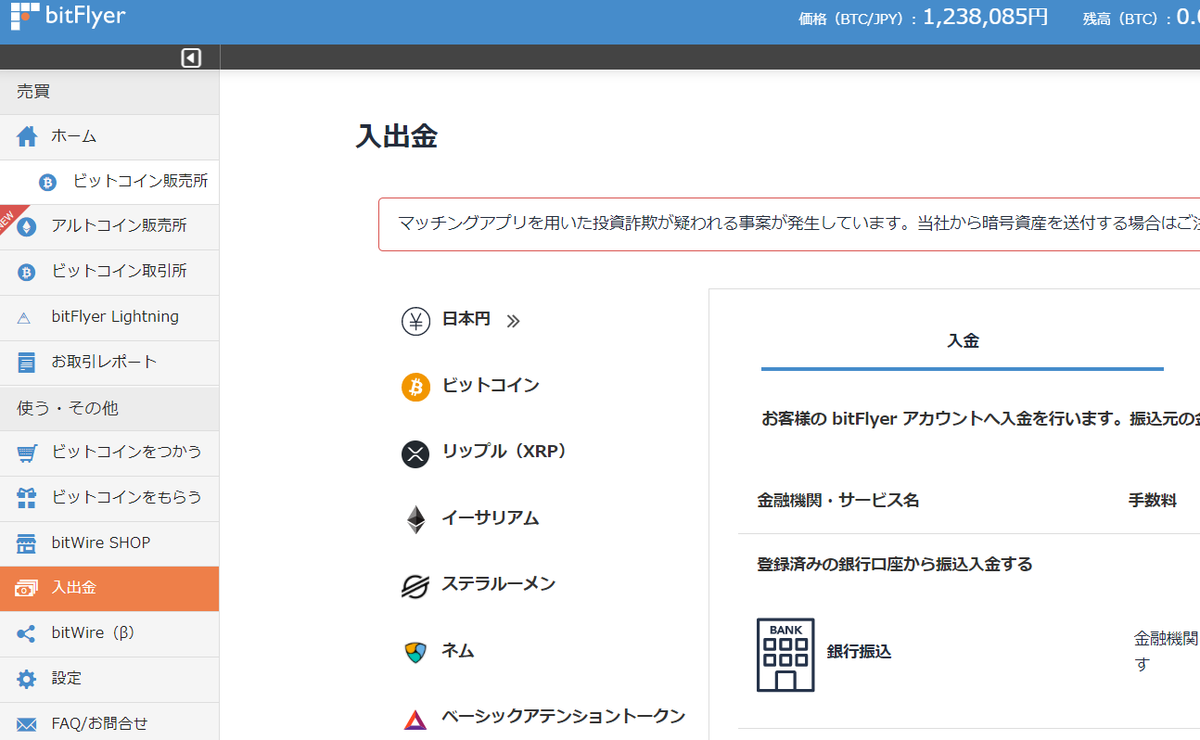1200x740 pixels.
Task: Click the Basic Attention Token icon
Action: click(x=415, y=719)
